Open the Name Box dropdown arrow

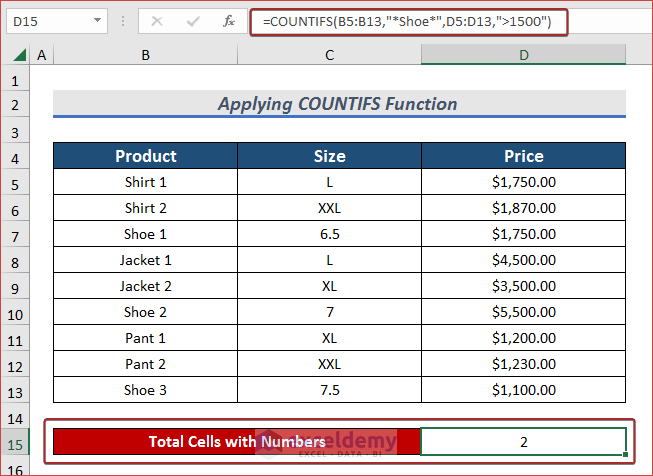96,20
